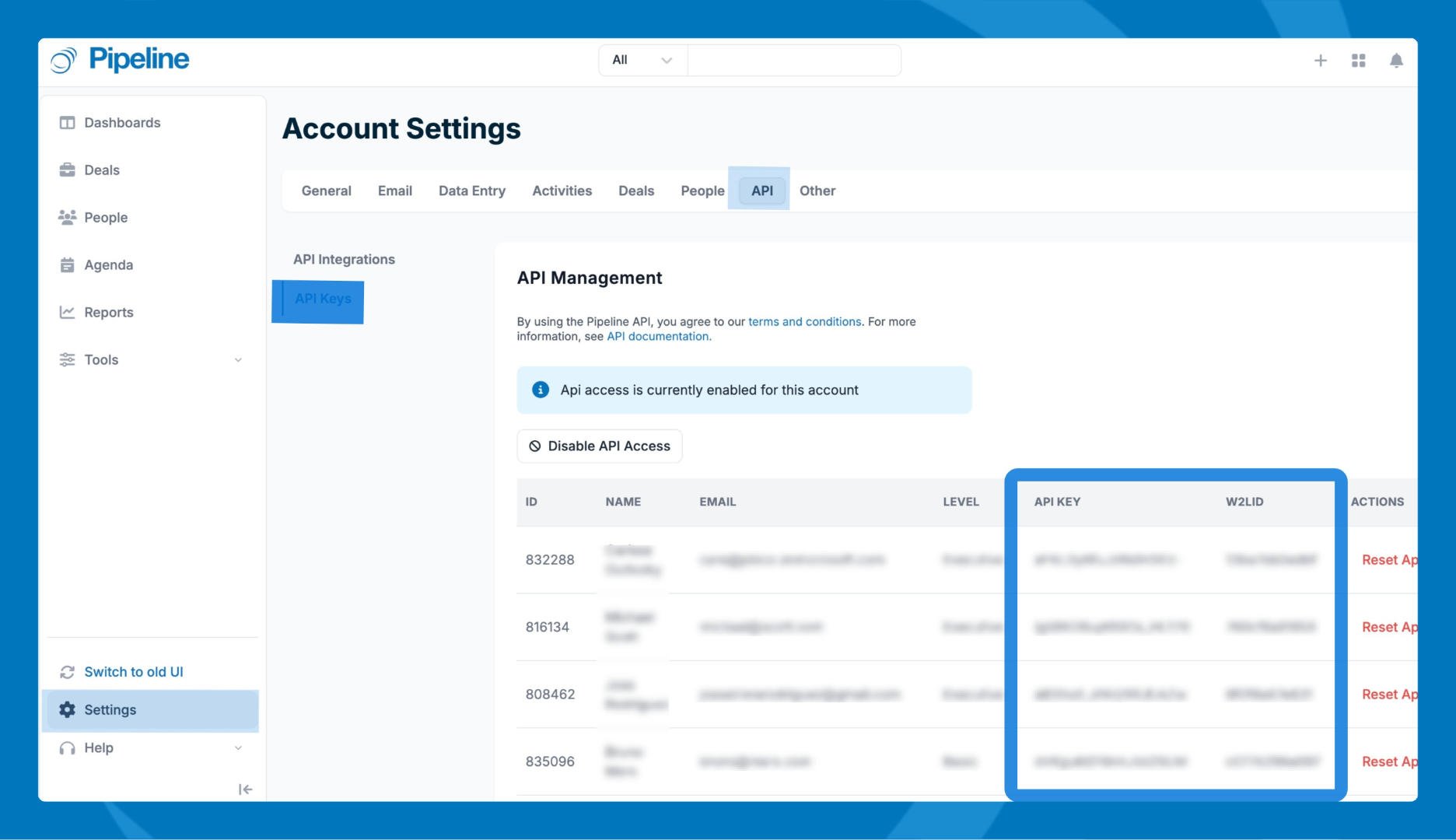
Task: Open the Email settings tab
Action: (395, 191)
